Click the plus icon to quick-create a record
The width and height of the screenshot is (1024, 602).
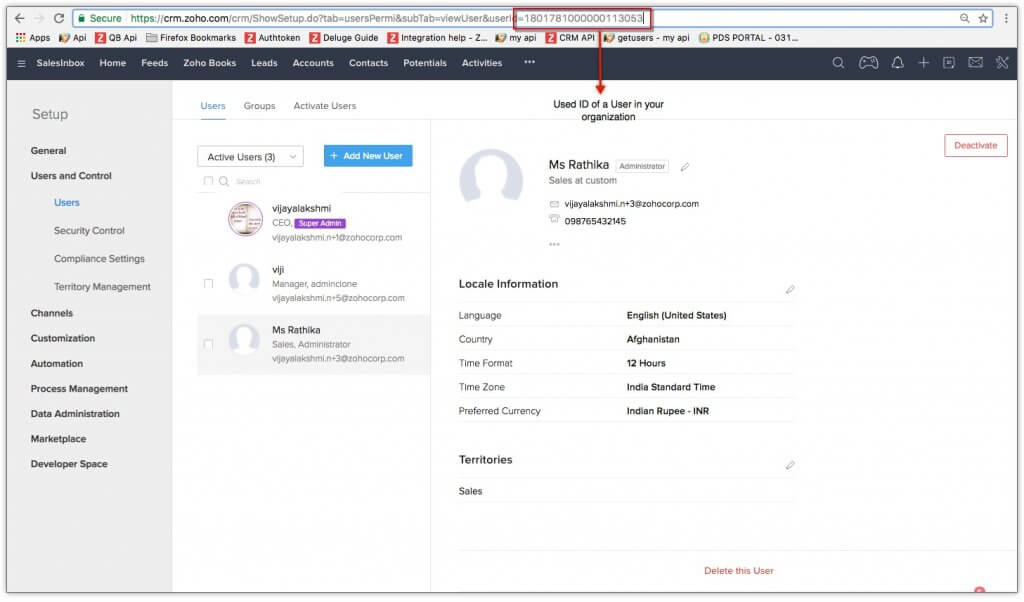(923, 62)
